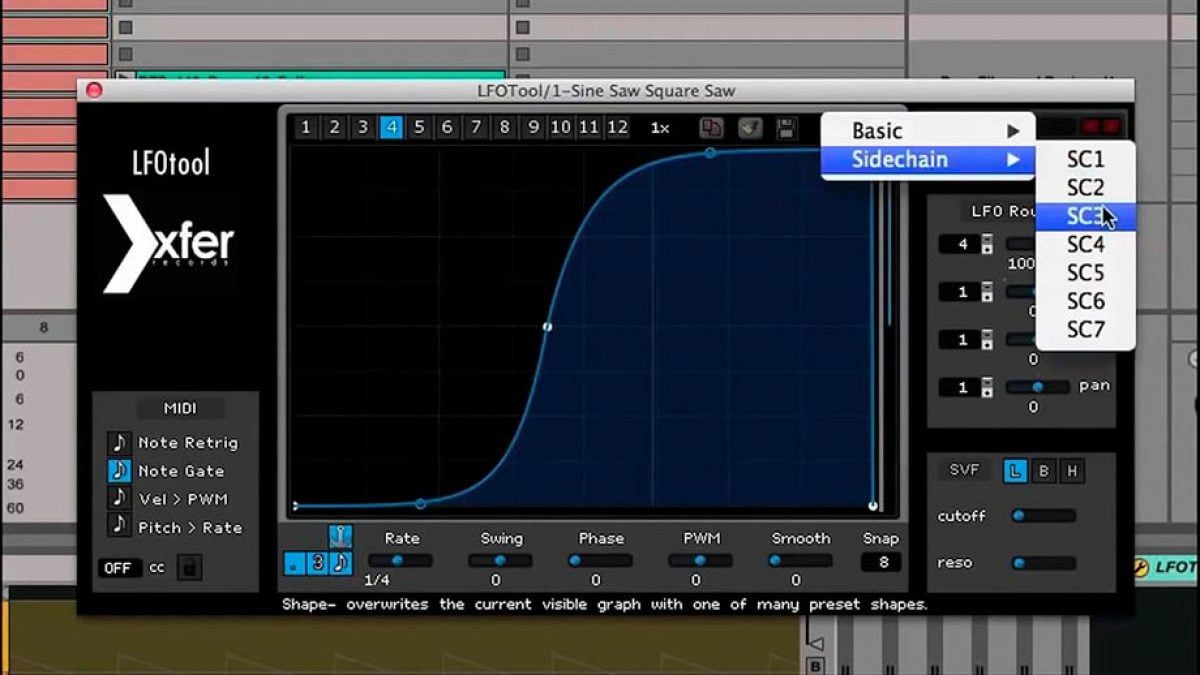
Task: Select graph tab 3
Action: pyautogui.click(x=363, y=128)
